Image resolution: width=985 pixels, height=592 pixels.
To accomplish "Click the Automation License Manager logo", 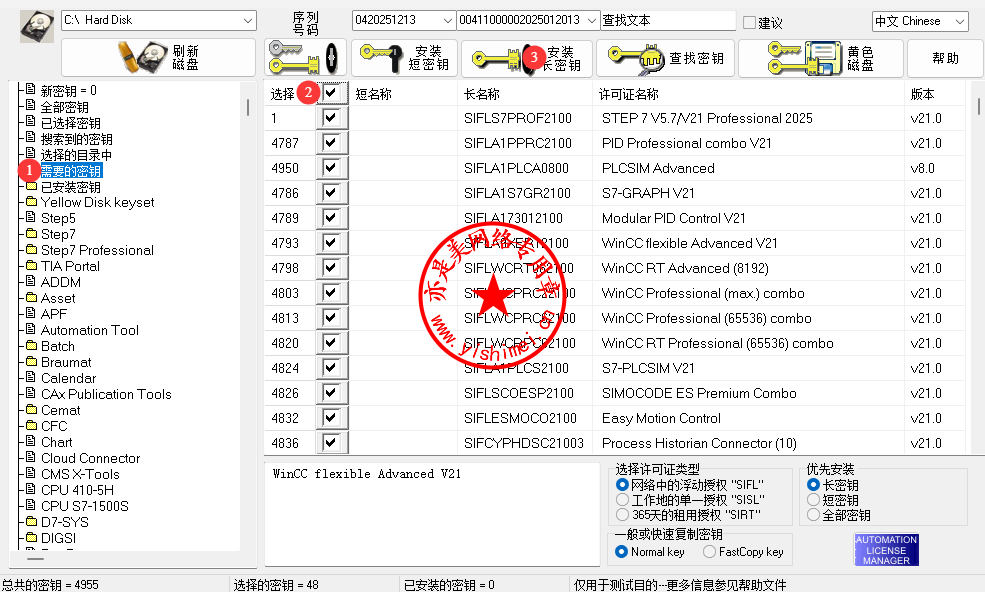I will point(886,550).
